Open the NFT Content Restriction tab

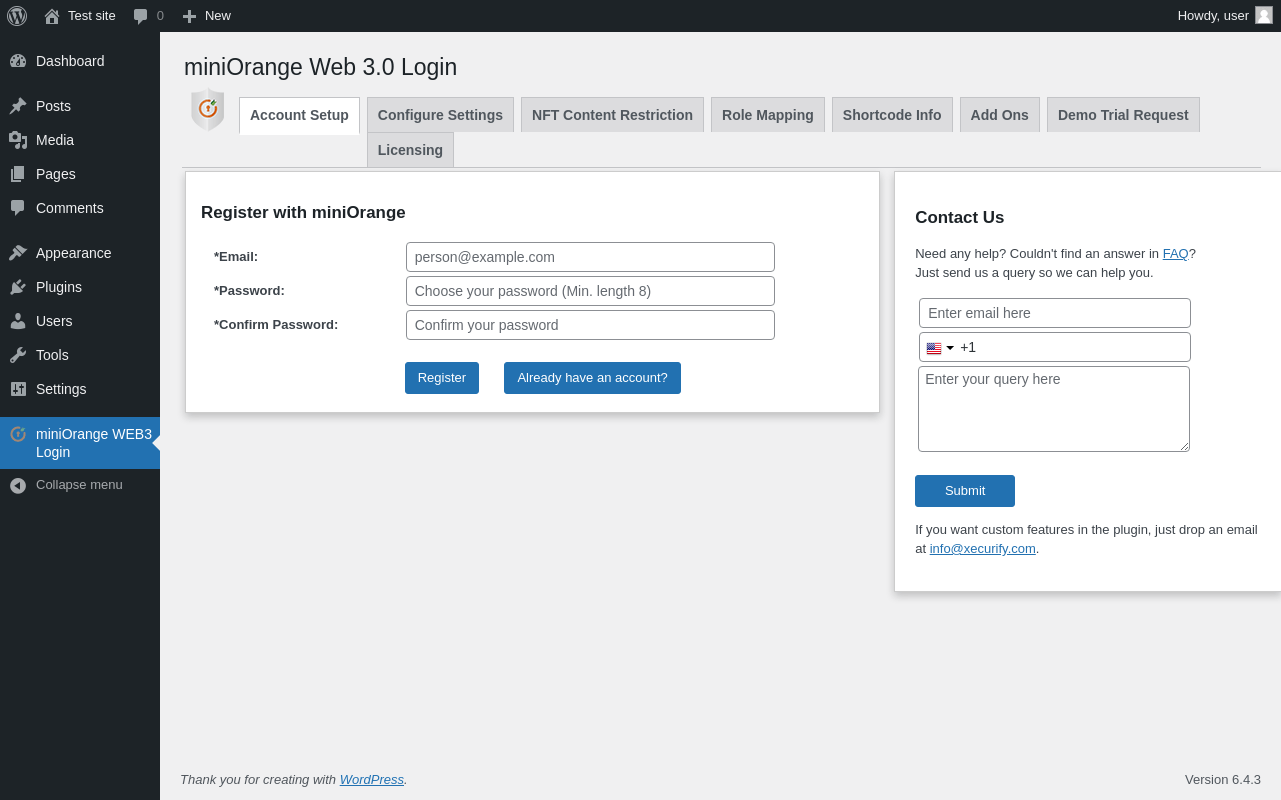[612, 115]
